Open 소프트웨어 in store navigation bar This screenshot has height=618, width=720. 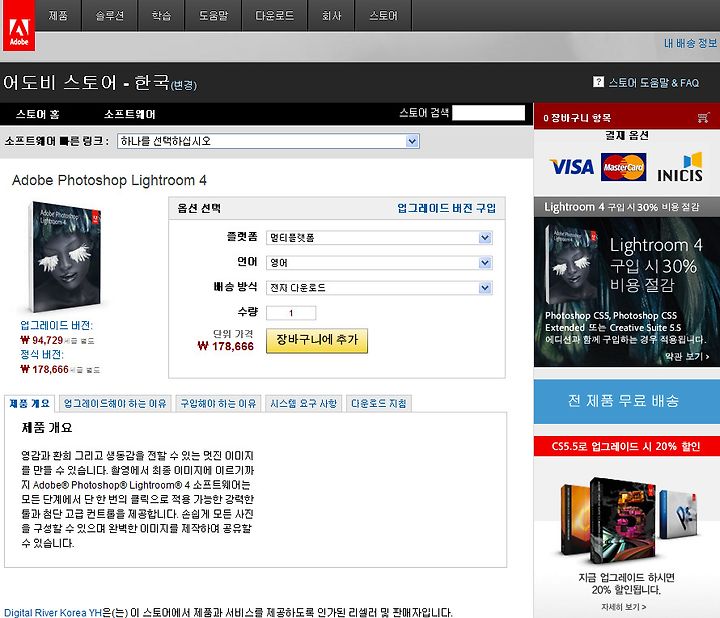(129, 114)
